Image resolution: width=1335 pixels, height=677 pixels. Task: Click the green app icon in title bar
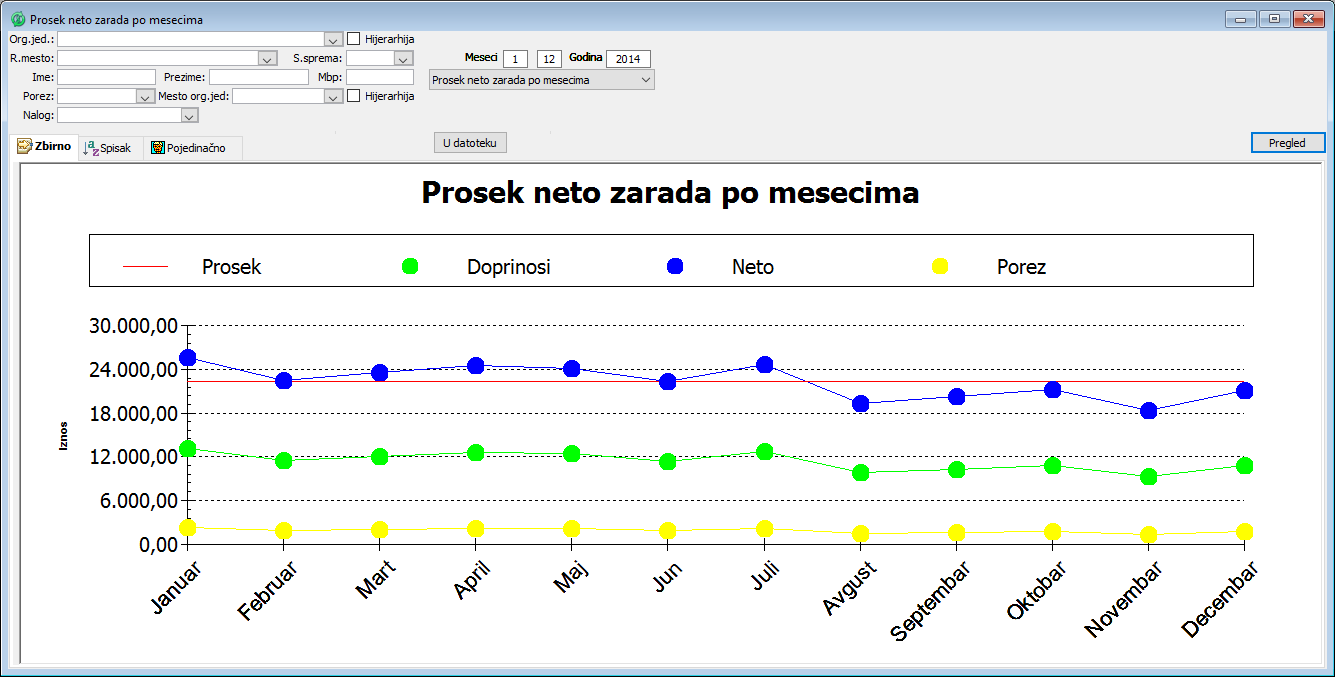17,20
